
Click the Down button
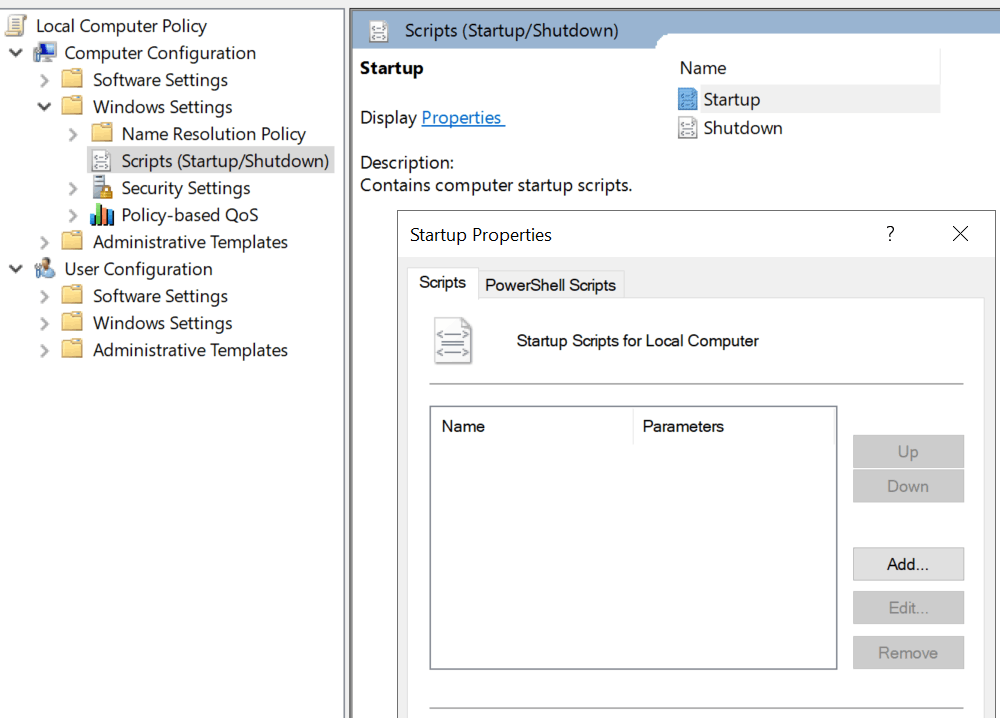(908, 486)
